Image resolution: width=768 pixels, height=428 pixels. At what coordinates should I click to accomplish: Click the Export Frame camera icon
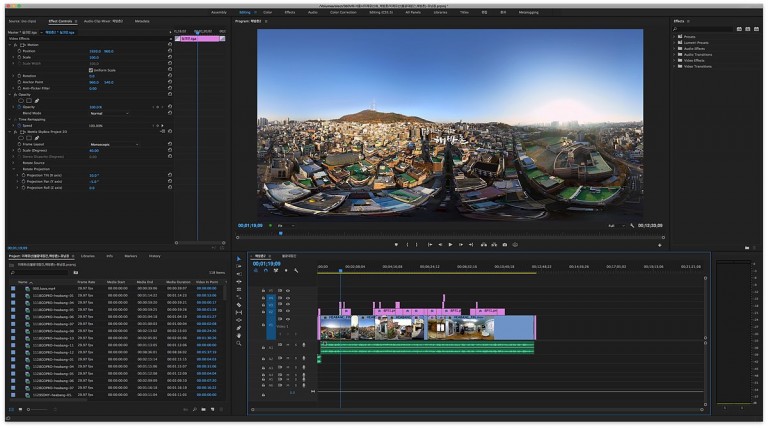pos(504,244)
